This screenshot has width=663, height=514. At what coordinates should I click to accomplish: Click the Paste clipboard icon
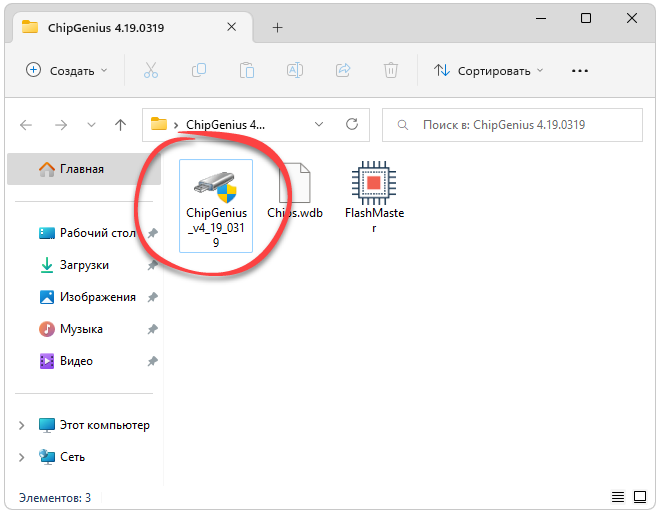(247, 70)
